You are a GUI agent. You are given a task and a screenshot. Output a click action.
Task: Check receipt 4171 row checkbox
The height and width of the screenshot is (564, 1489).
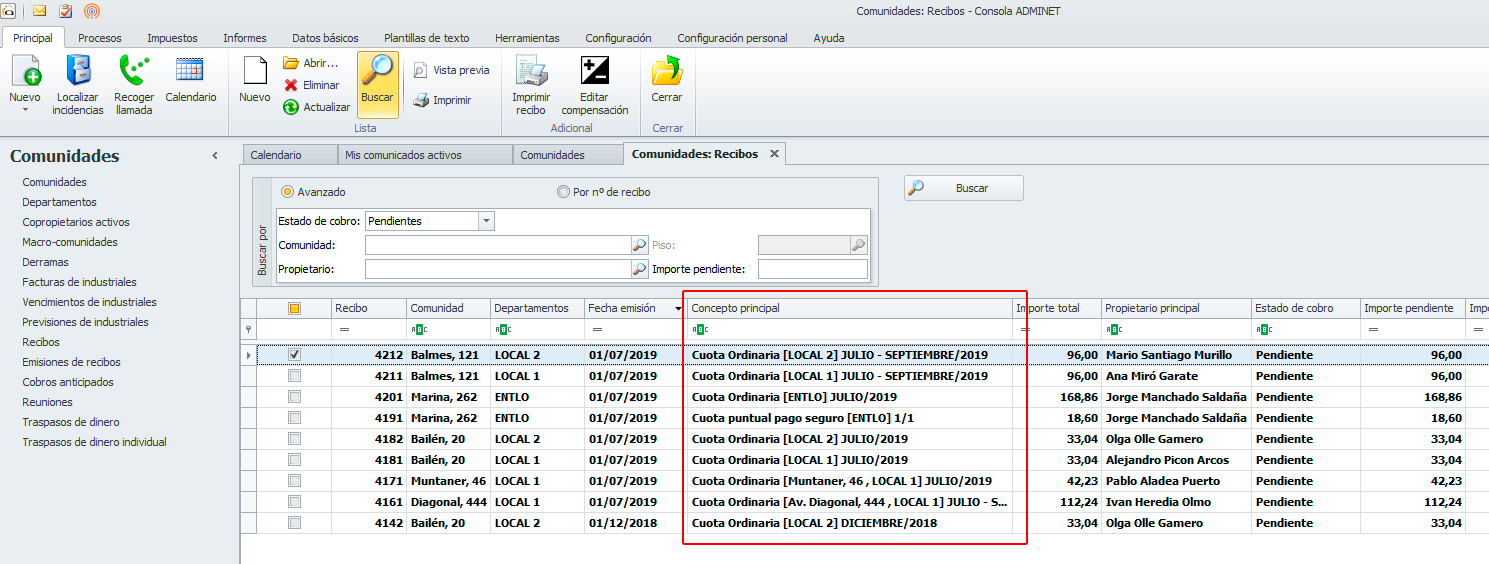click(x=294, y=481)
